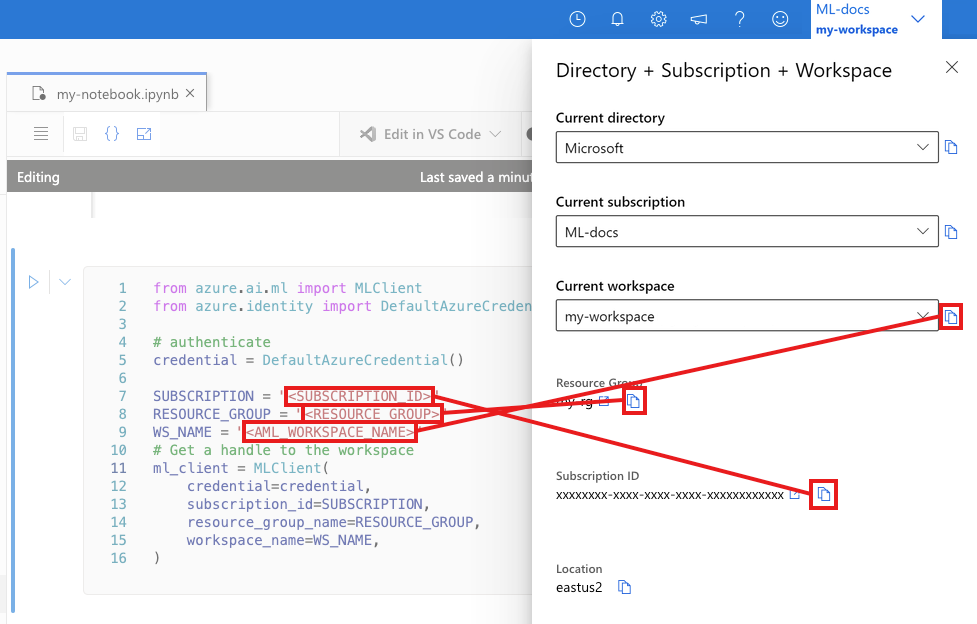Save the notebook with the save icon
This screenshot has height=624, width=977.
pyautogui.click(x=80, y=133)
